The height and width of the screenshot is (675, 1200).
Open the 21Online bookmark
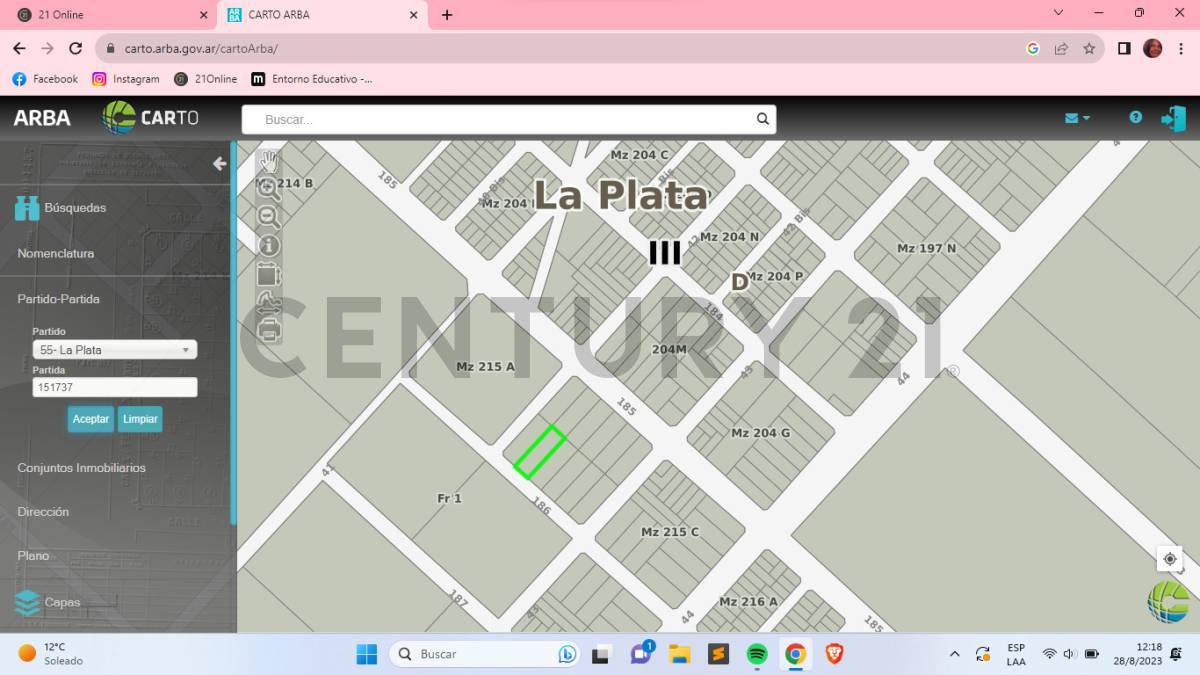click(x=206, y=79)
